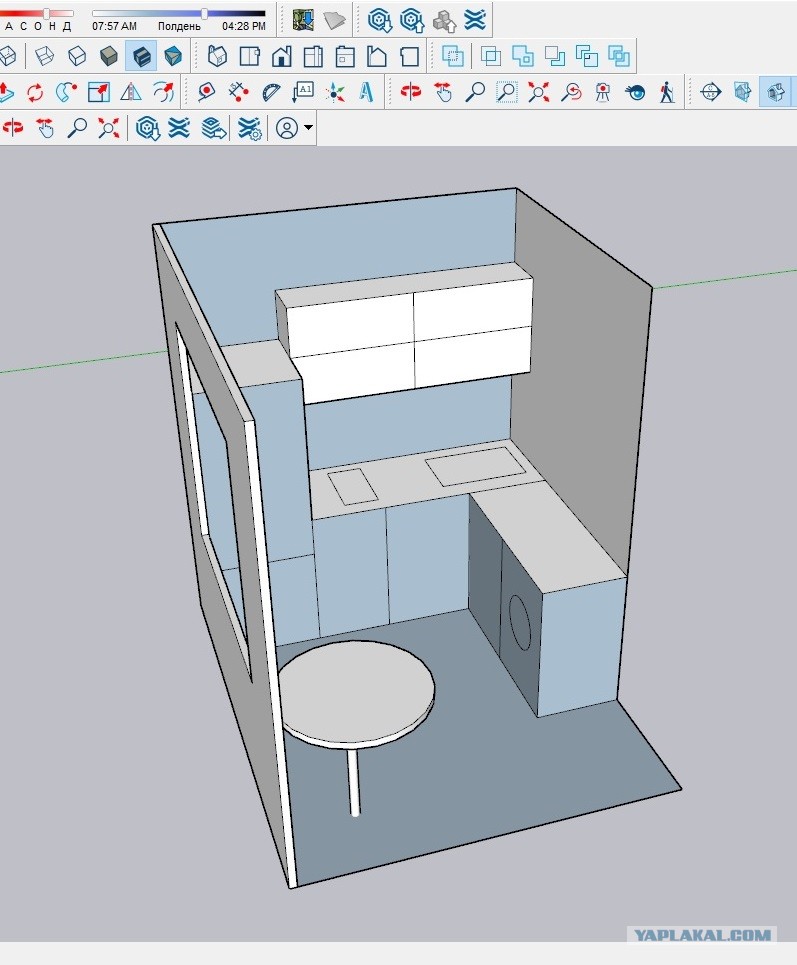Click the Zoom Window tool
797x965 pixels.
coord(507,92)
